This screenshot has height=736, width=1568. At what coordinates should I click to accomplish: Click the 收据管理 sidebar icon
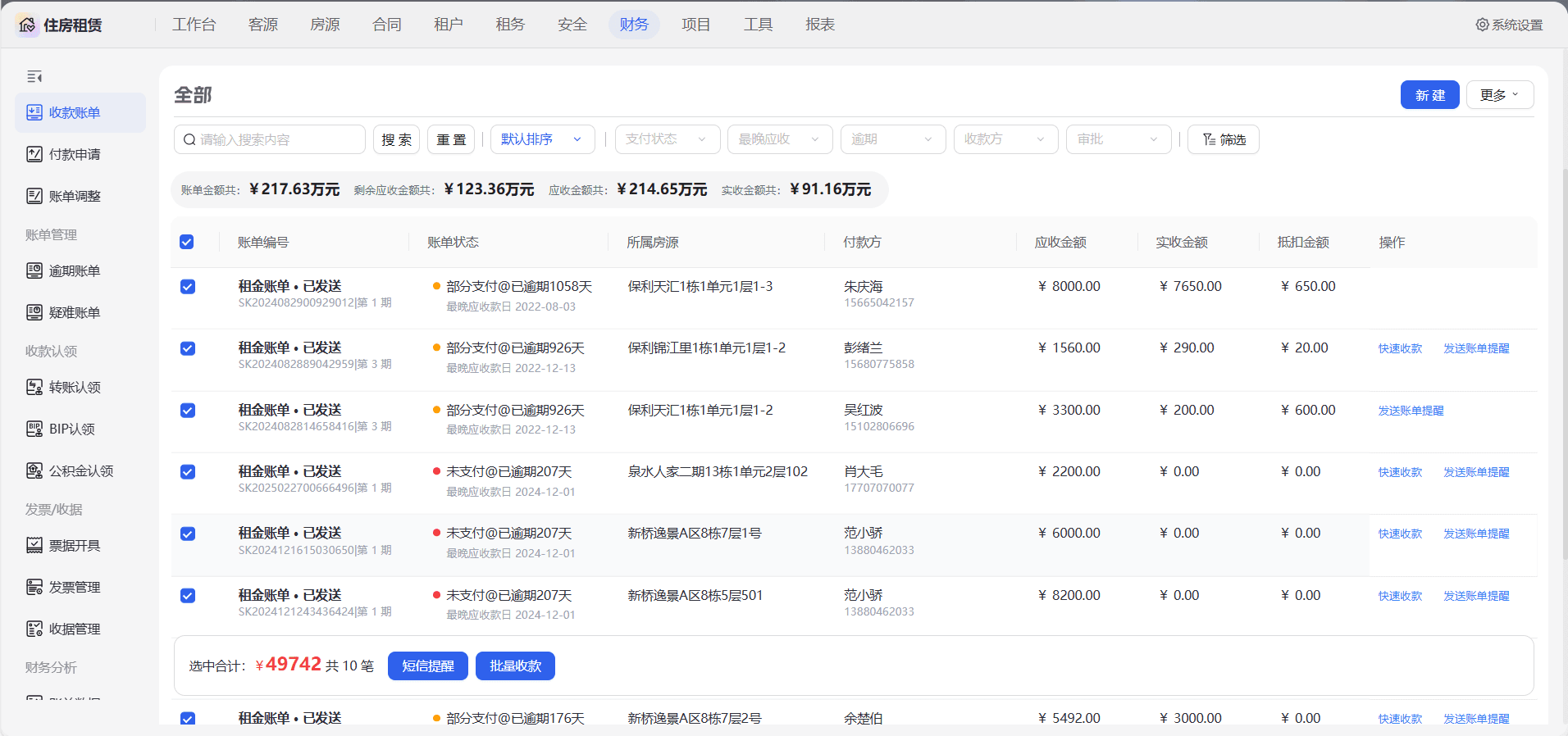click(34, 629)
